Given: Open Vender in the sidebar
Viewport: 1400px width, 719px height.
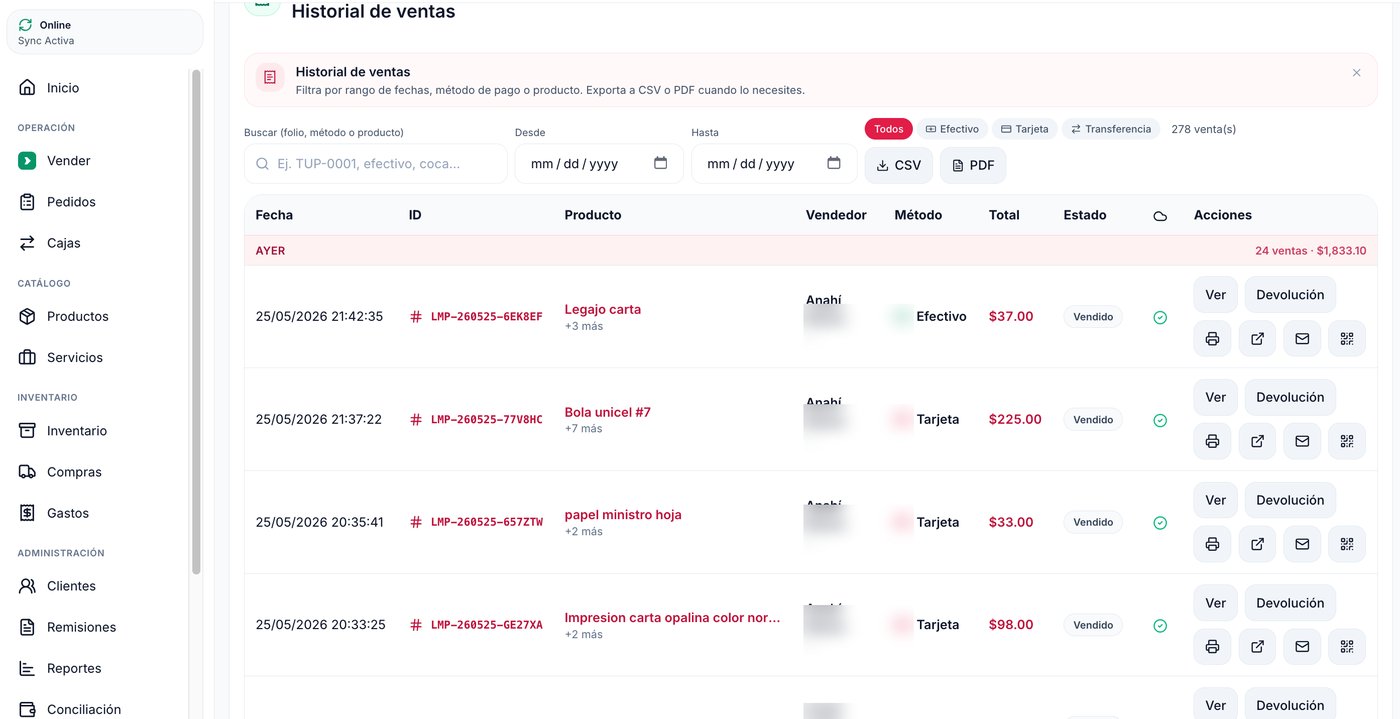Looking at the screenshot, I should (x=69, y=161).
